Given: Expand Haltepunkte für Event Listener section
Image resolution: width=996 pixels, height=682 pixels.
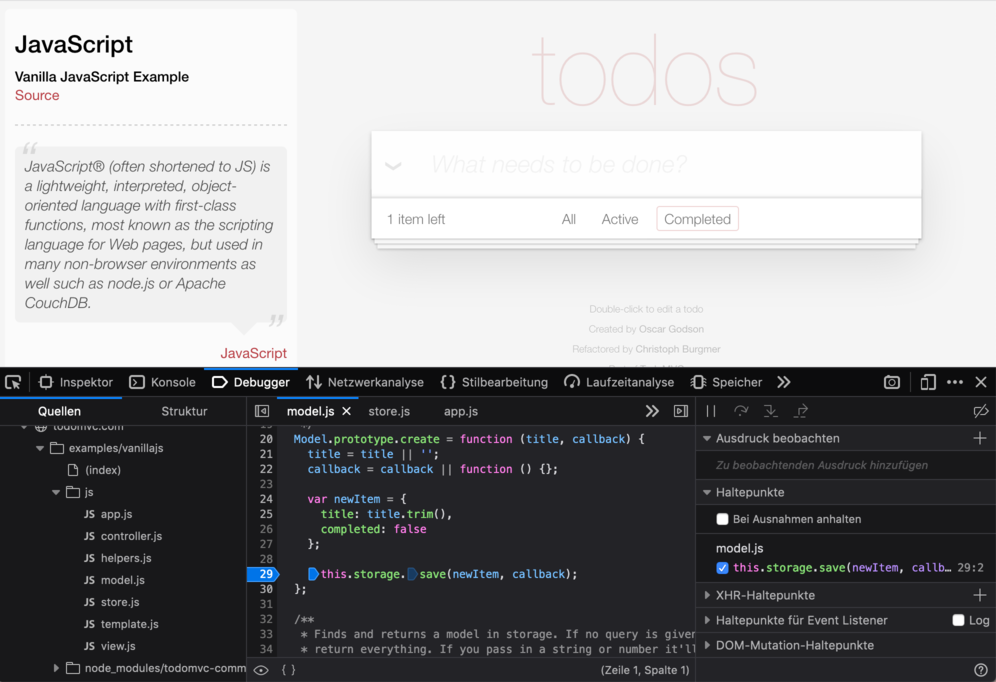Looking at the screenshot, I should click(x=707, y=620).
